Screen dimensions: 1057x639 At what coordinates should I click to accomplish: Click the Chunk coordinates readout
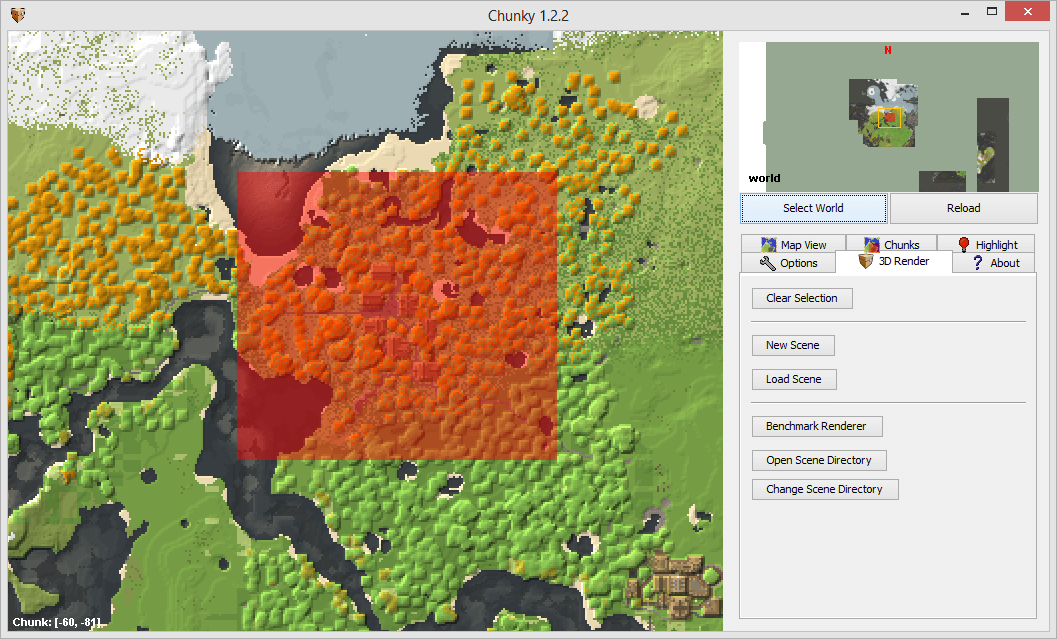tap(57, 622)
